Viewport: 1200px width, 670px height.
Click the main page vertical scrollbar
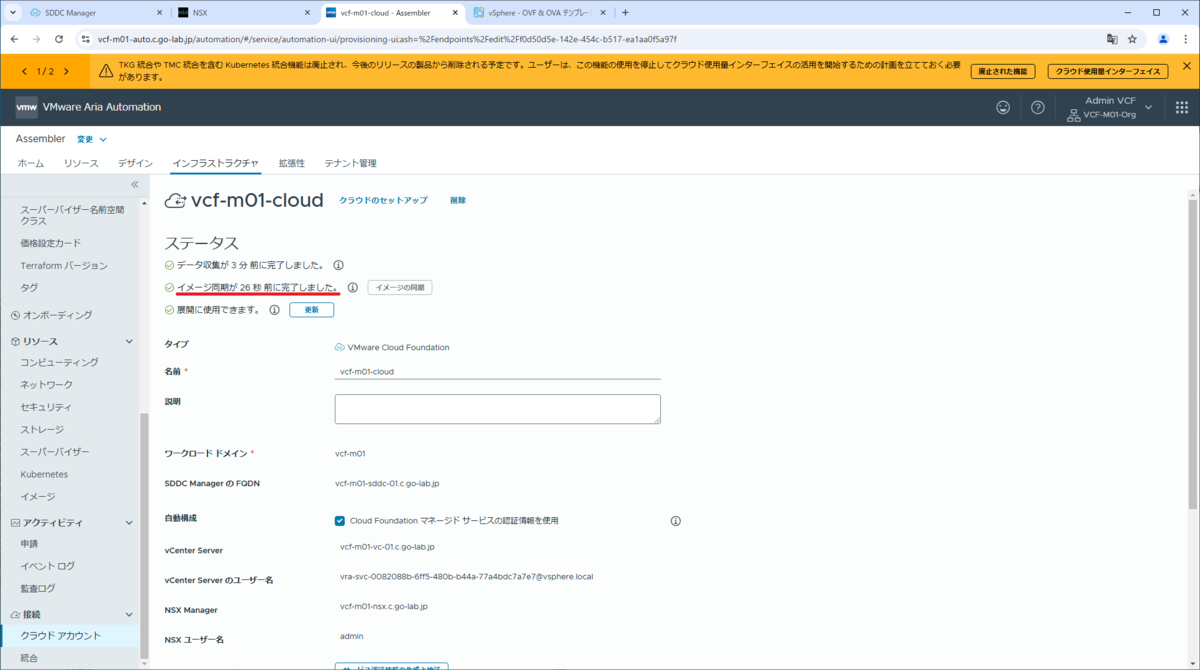pos(1193,355)
